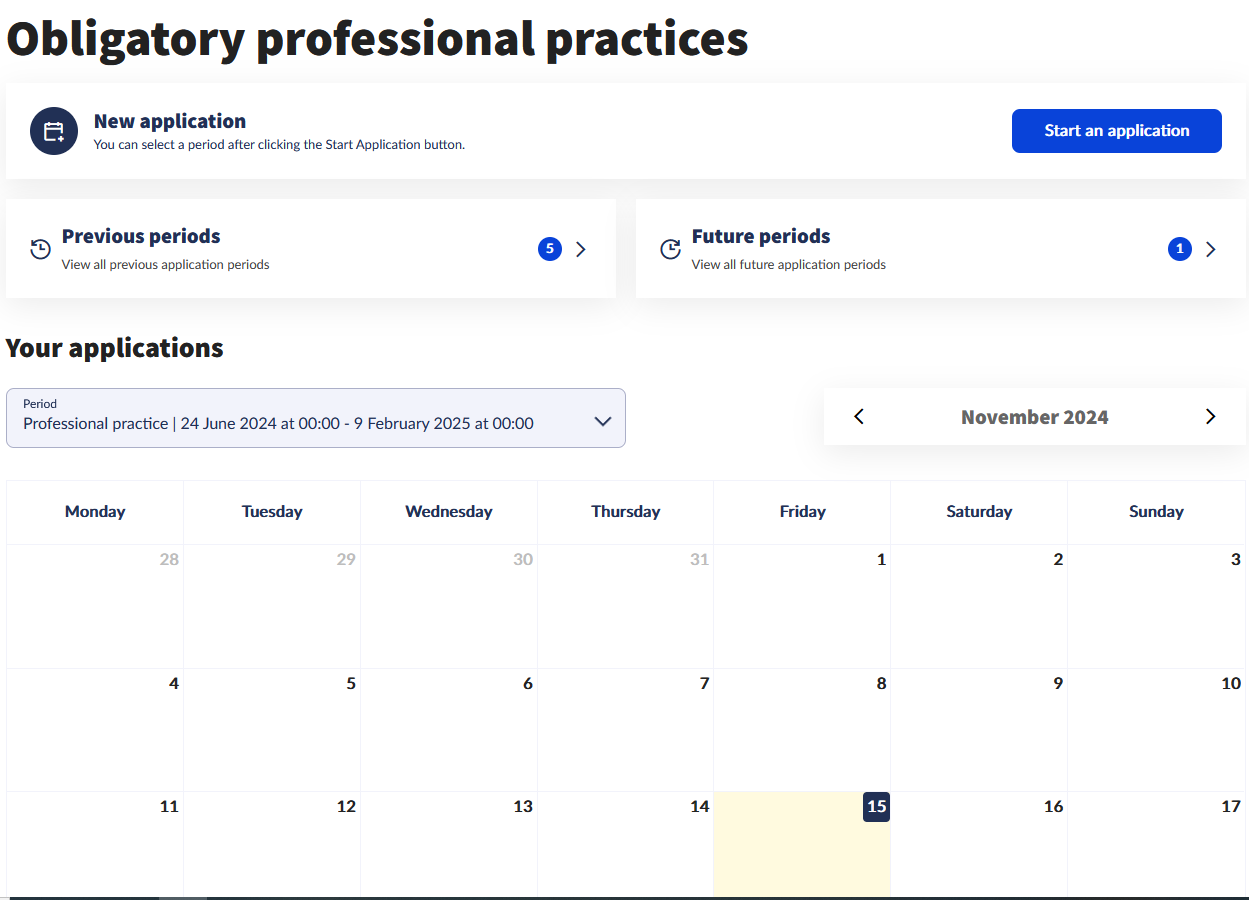Click the badge showing 1 future period
Viewport: 1249px width, 900px height.
point(1179,249)
